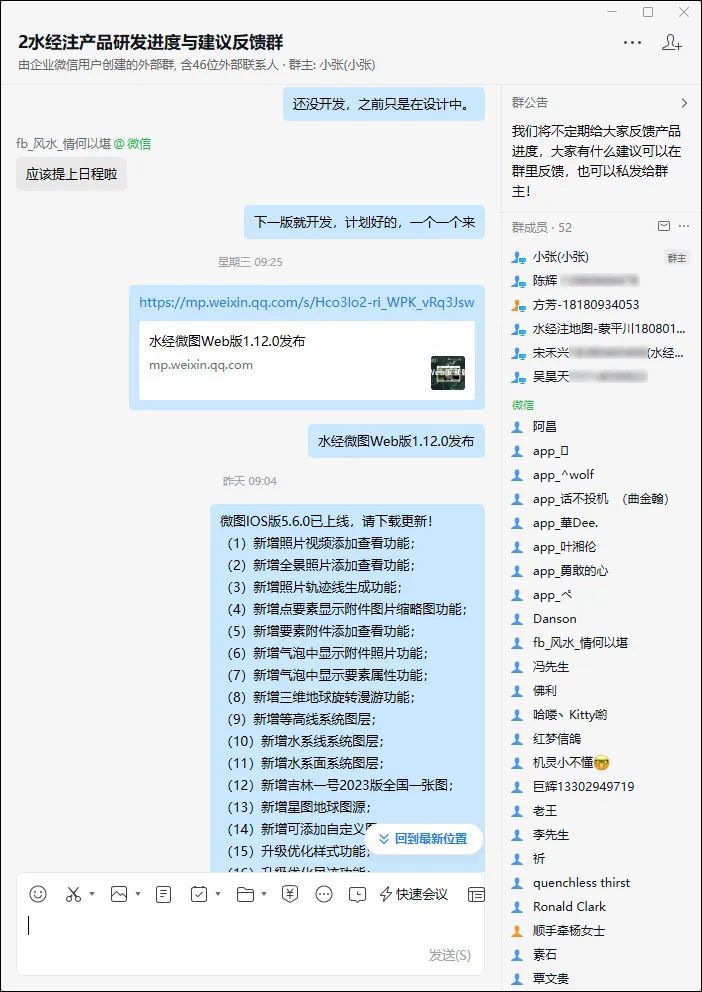
Task: Open the quick reply chat bubble icon
Action: point(357,894)
